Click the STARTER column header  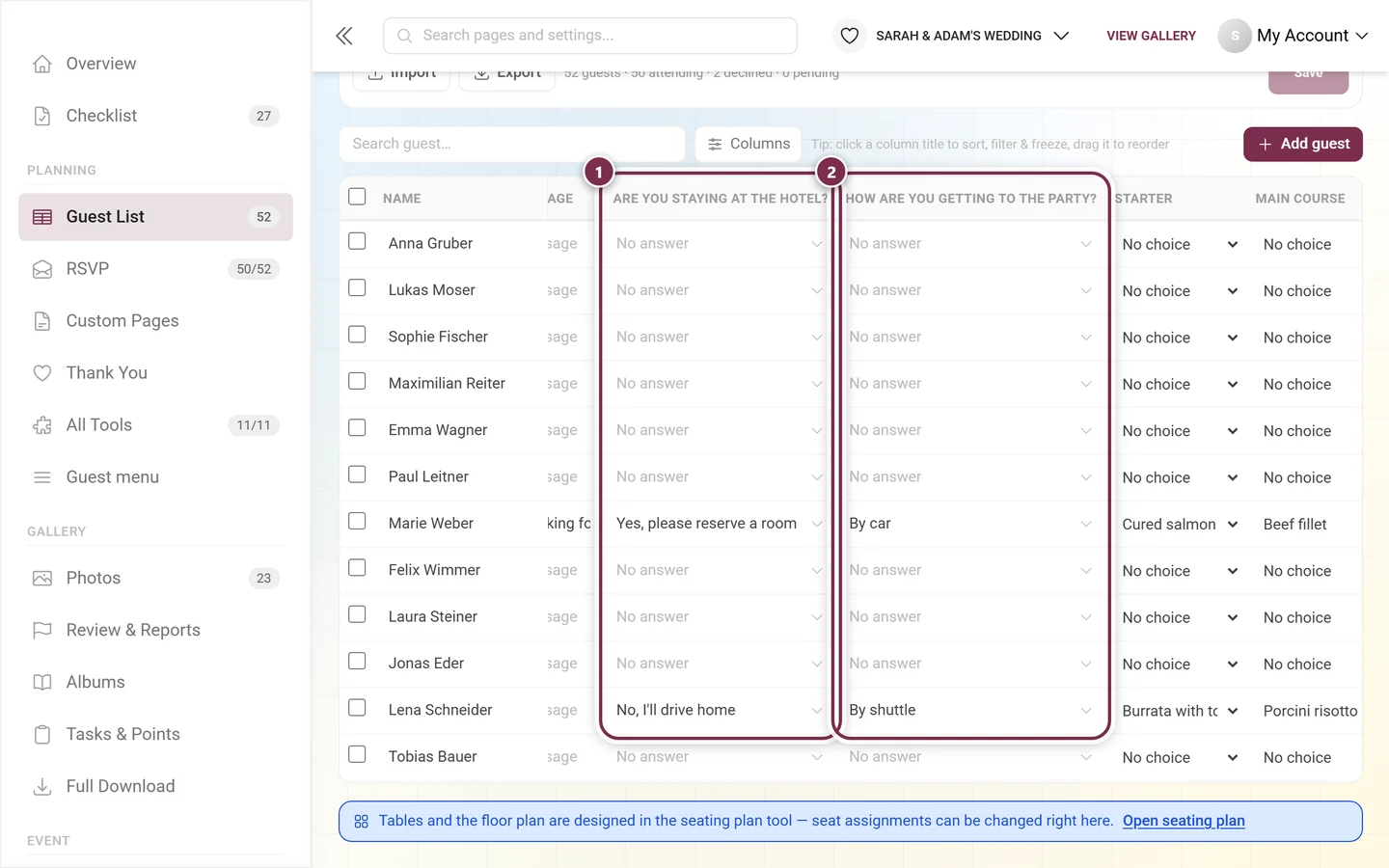pos(1143,199)
